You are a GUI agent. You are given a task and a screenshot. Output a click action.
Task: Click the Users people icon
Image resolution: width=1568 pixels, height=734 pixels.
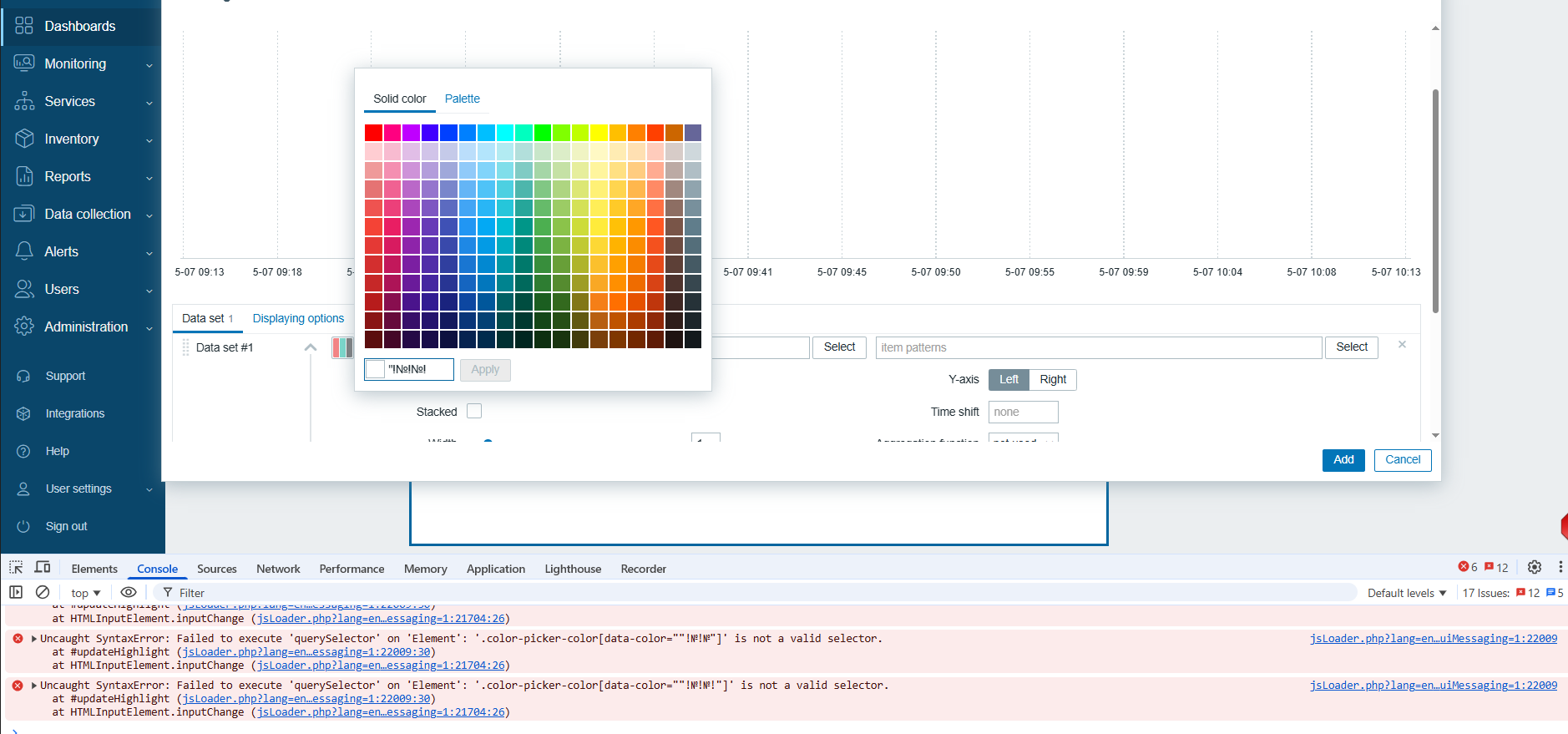[24, 289]
